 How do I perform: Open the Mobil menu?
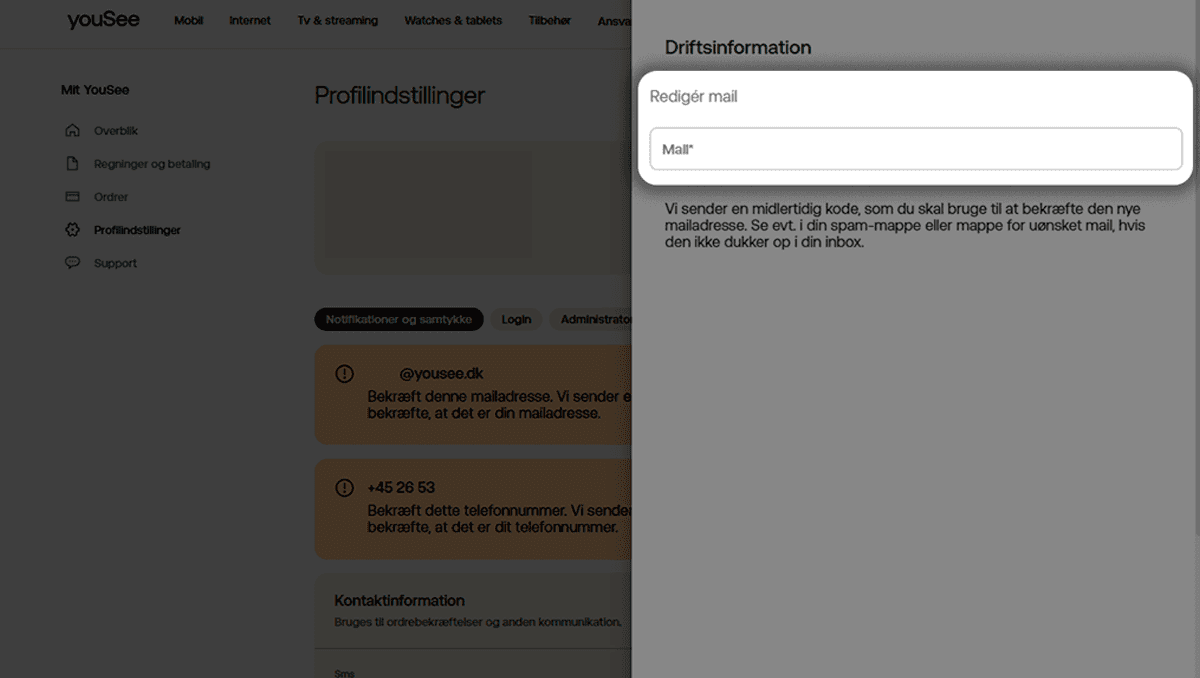[188, 19]
